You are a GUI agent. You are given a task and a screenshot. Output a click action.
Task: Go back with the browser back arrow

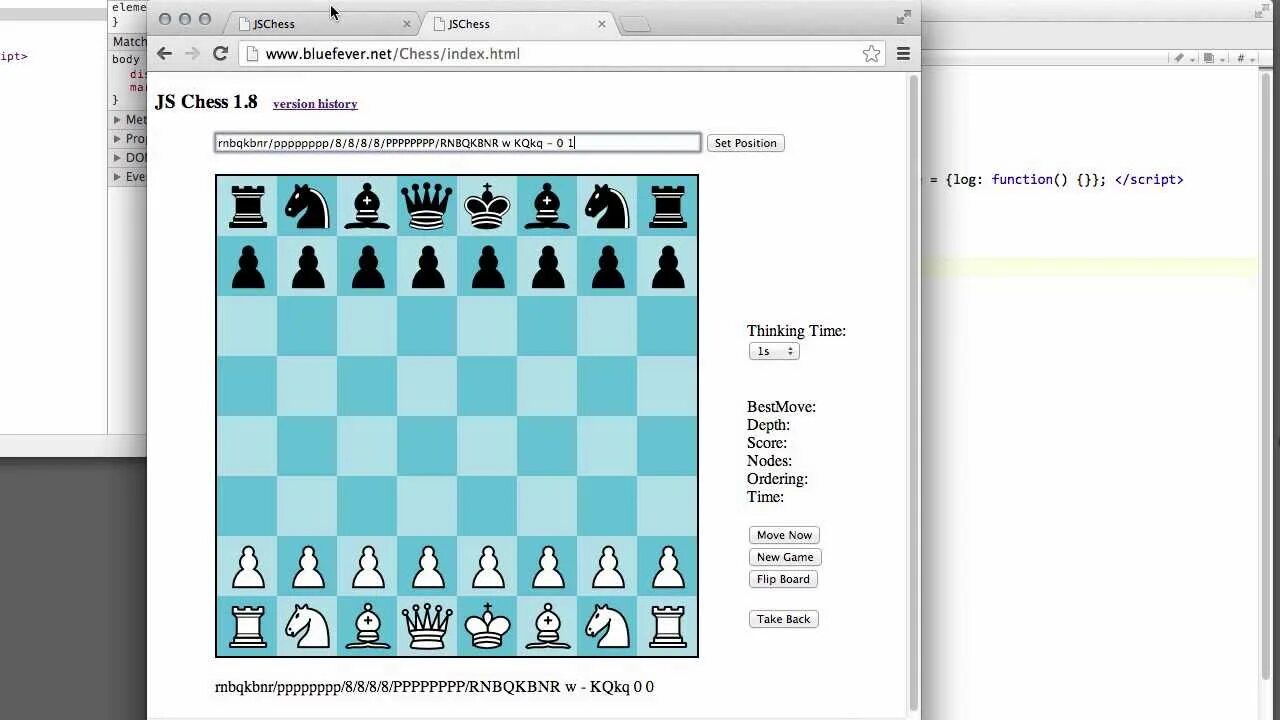pyautogui.click(x=165, y=54)
